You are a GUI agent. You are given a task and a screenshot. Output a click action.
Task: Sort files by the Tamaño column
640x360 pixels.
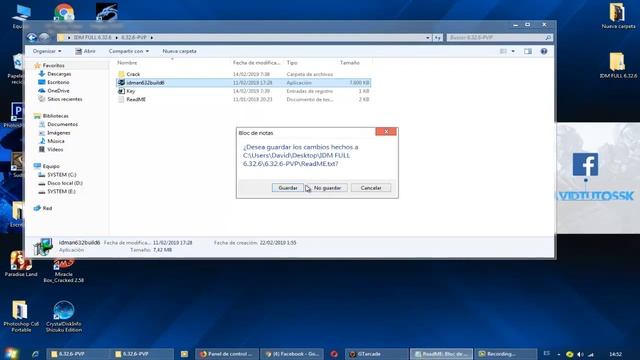pos(350,63)
